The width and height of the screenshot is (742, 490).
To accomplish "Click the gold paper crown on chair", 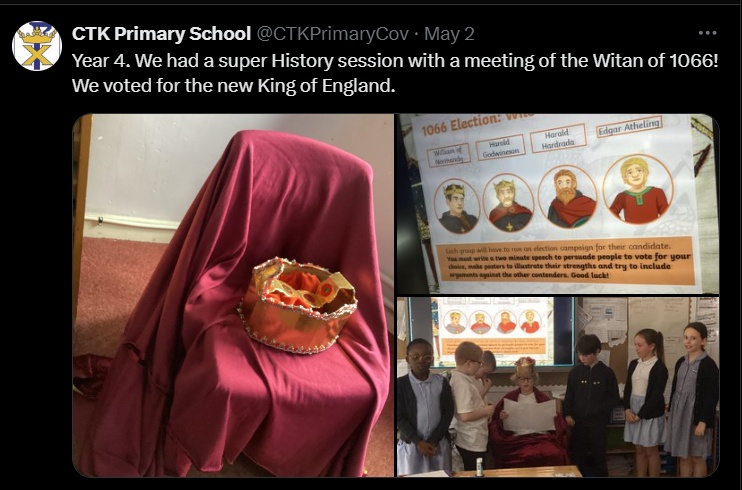I will pos(297,305).
